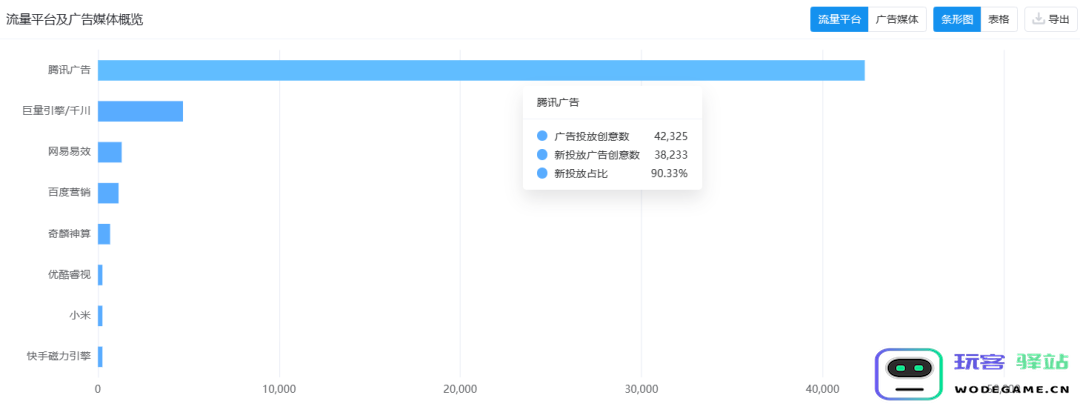The width and height of the screenshot is (1080, 404).
Task: Click the download icon in 导出 button
Action: click(1039, 19)
